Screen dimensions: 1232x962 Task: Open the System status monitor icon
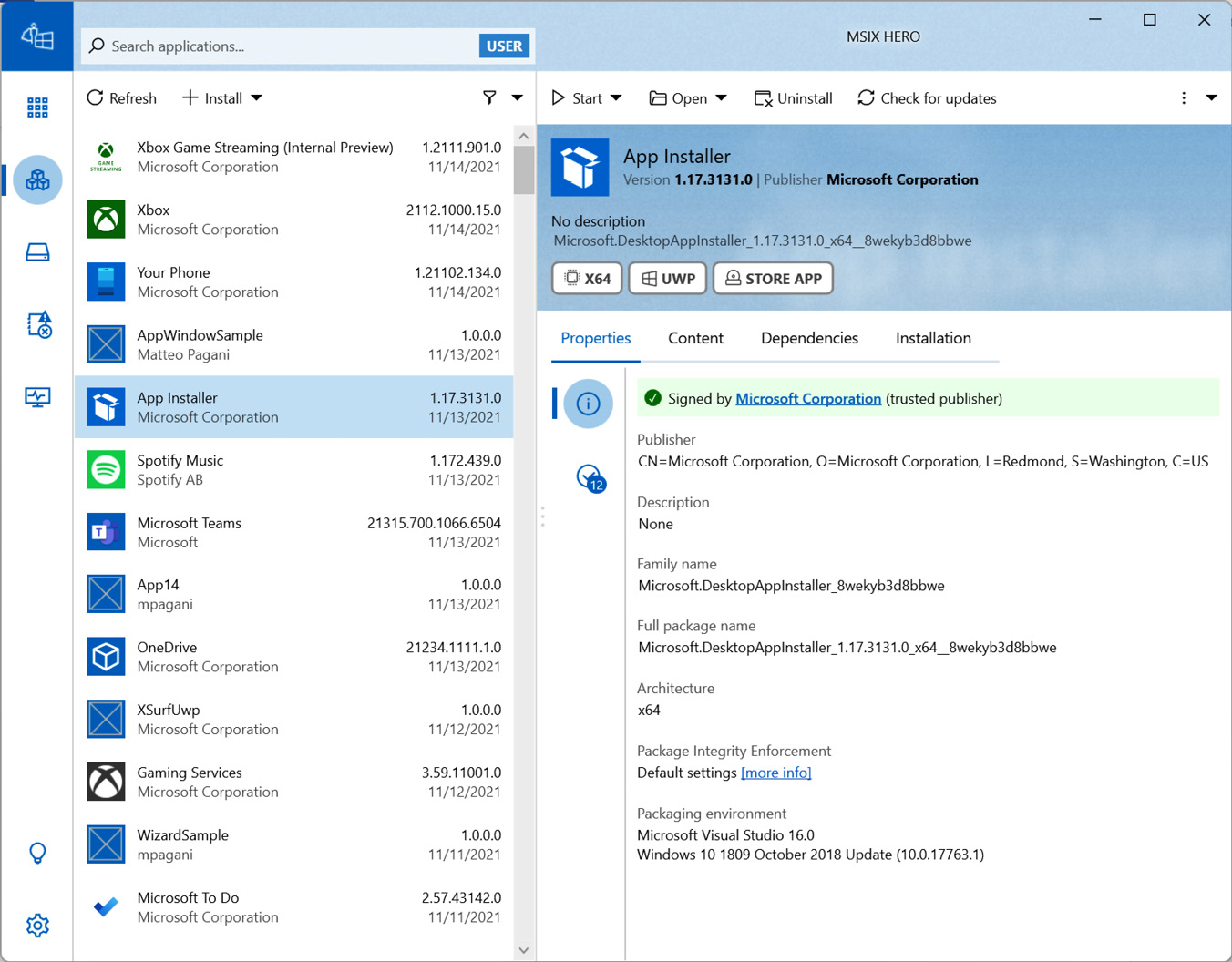tap(37, 397)
